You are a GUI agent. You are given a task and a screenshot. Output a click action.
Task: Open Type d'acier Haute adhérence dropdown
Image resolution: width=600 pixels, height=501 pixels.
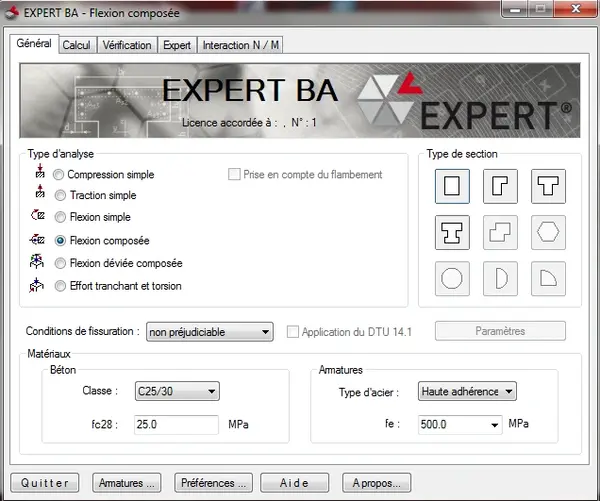(x=467, y=391)
